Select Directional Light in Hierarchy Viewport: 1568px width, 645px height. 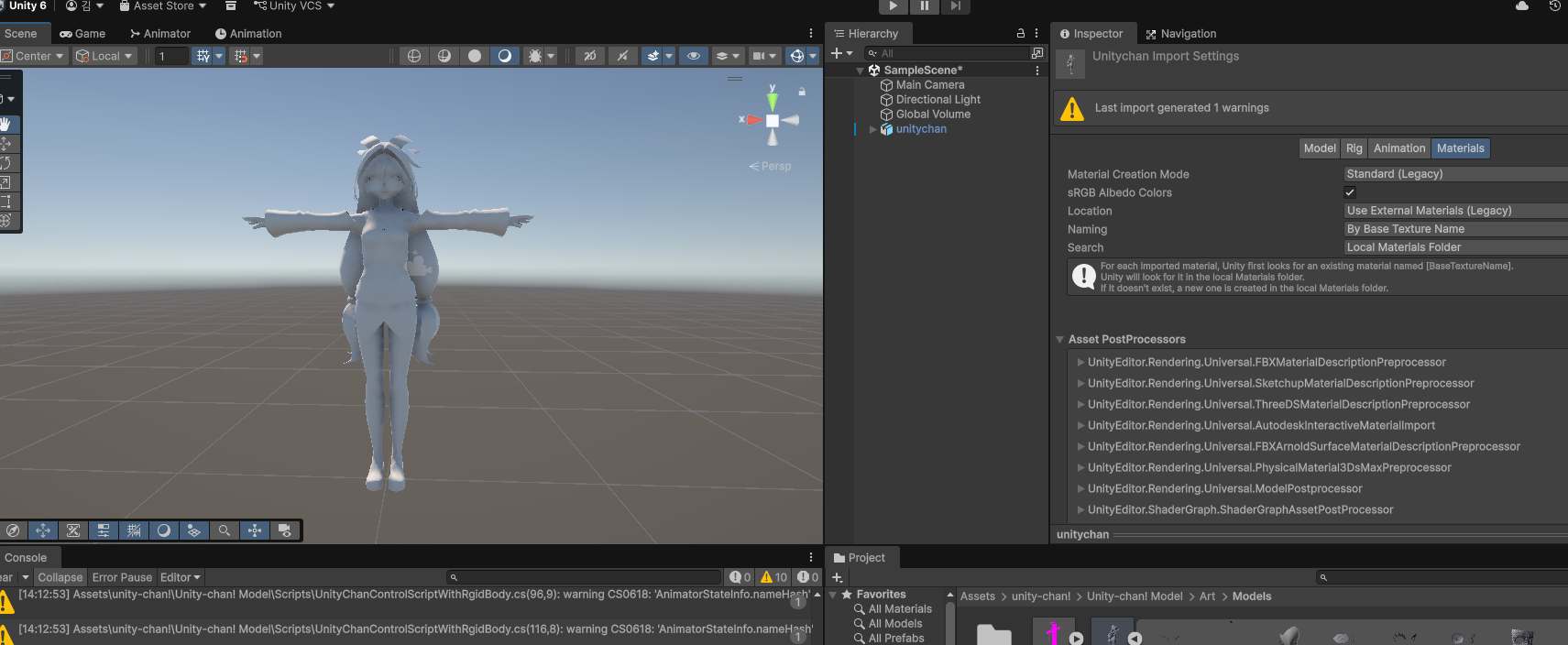click(x=938, y=100)
